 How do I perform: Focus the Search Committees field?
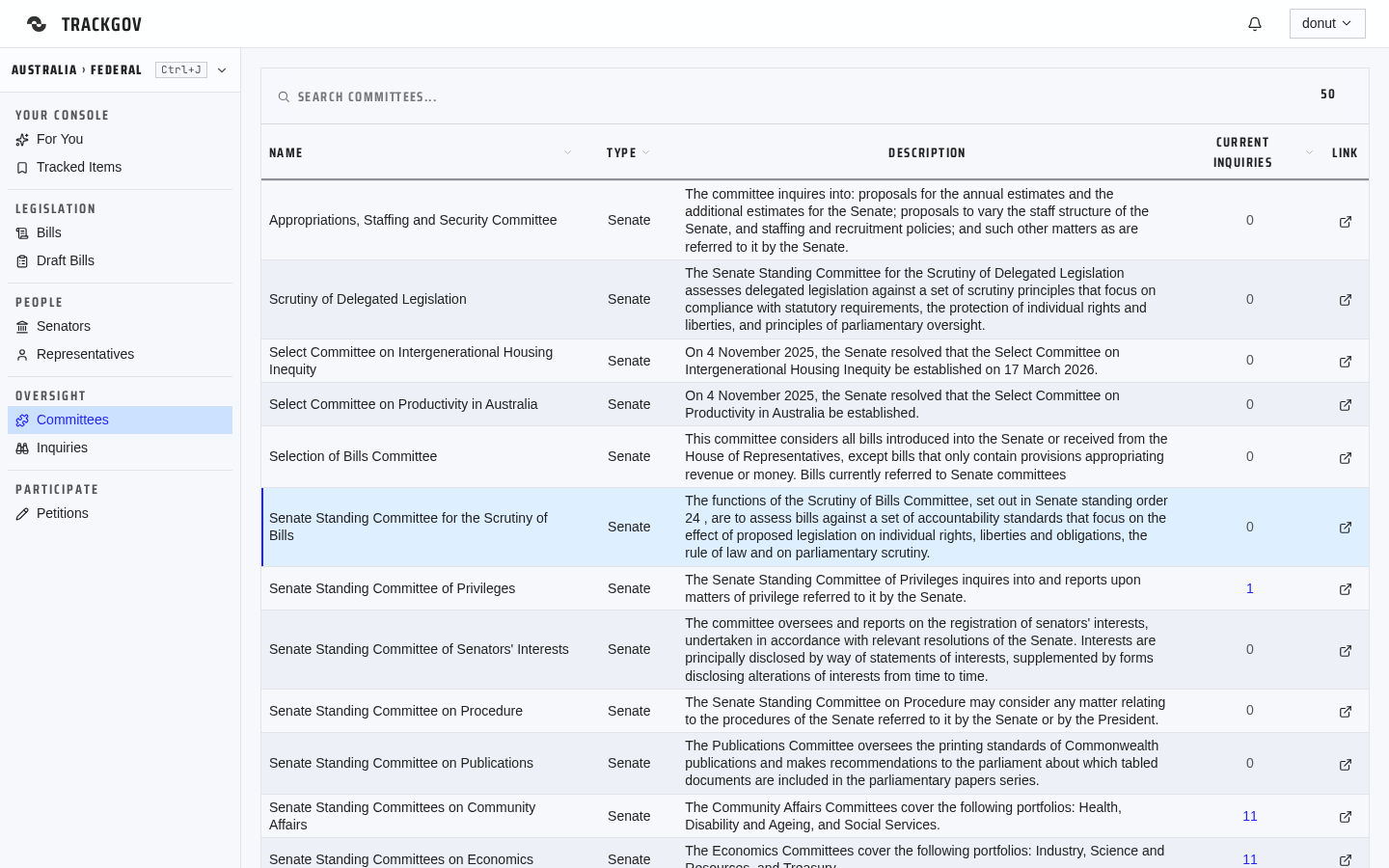pos(791,96)
